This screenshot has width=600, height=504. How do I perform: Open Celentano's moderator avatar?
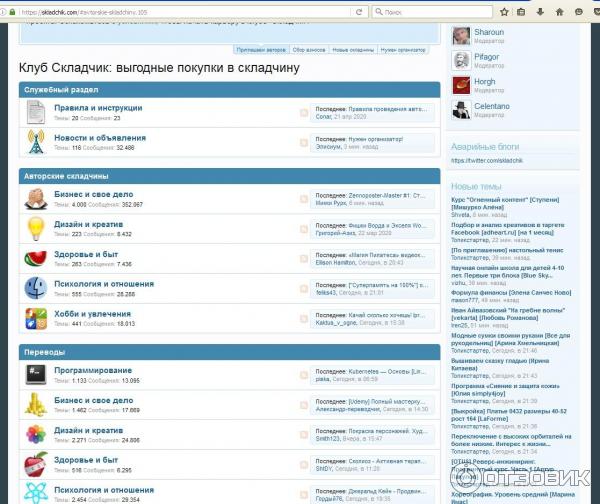pyautogui.click(x=460, y=111)
